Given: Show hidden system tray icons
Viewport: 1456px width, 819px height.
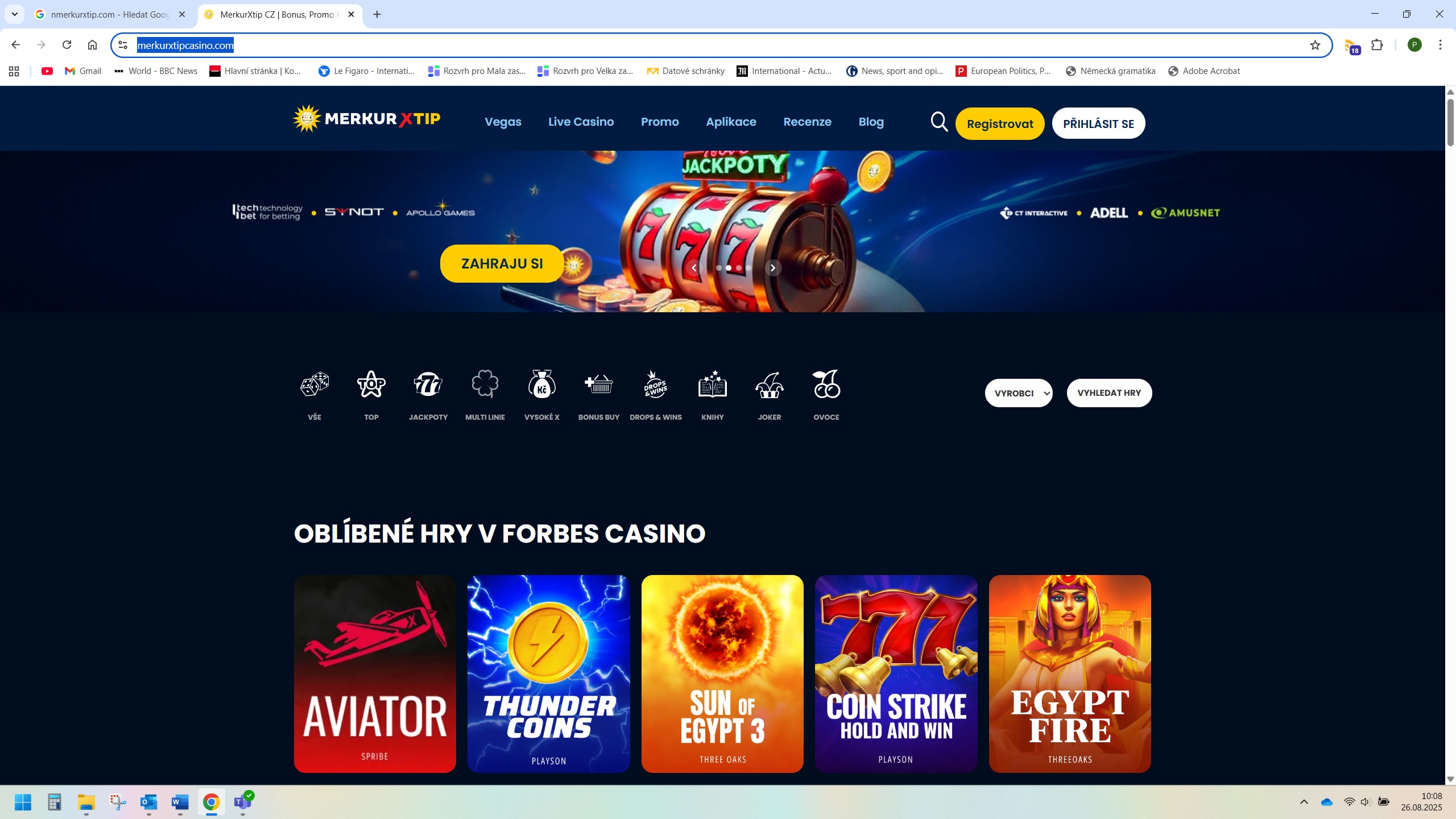Looking at the screenshot, I should click(1304, 802).
